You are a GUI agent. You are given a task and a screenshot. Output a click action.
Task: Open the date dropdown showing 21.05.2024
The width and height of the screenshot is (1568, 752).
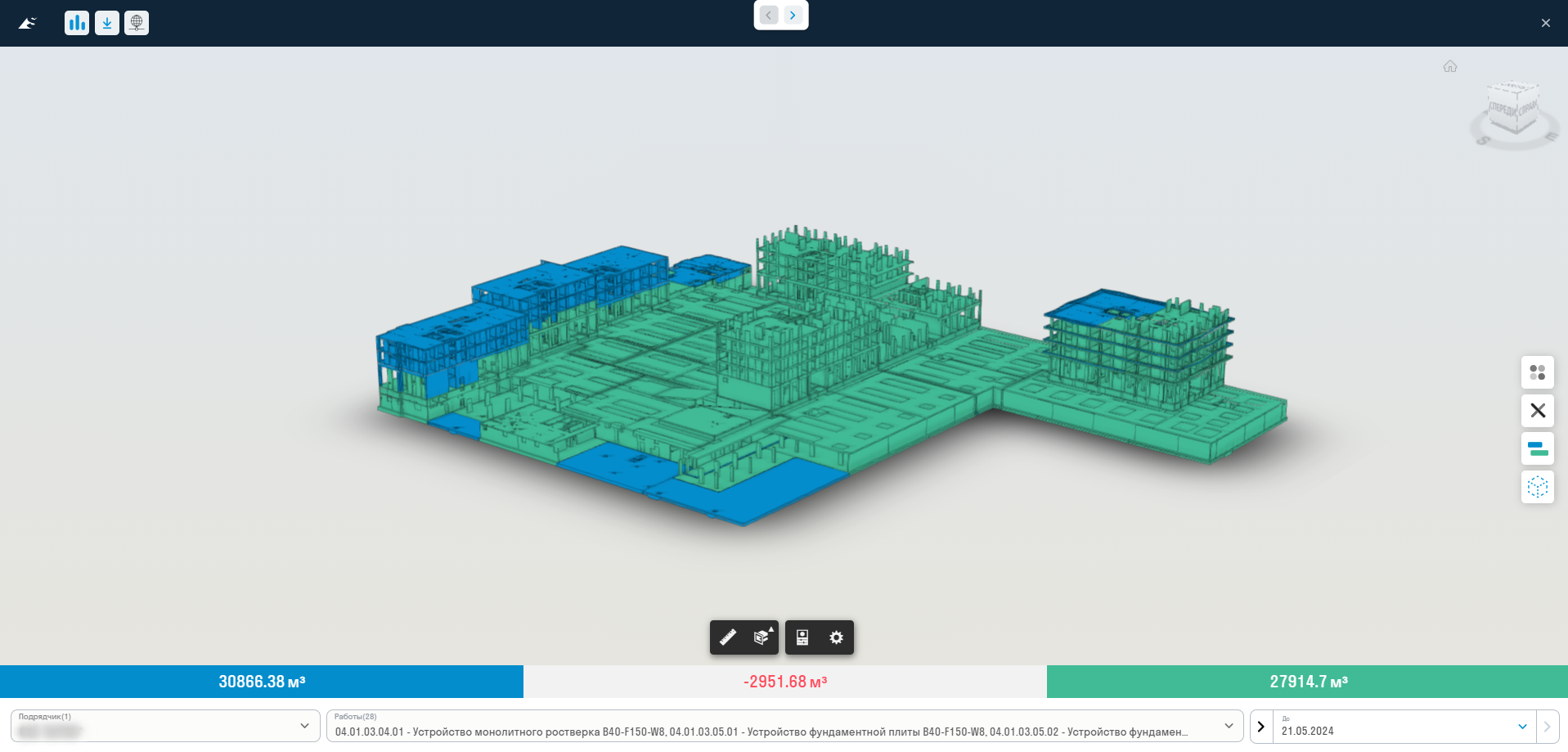tap(1404, 726)
